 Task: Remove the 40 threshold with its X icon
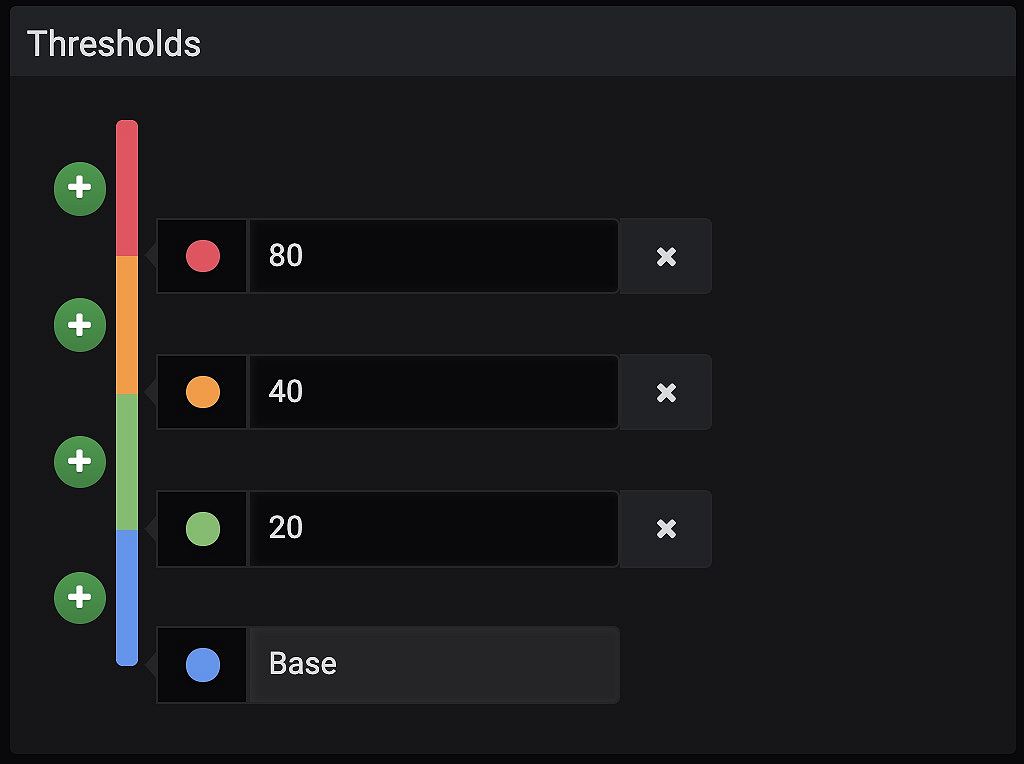point(665,392)
